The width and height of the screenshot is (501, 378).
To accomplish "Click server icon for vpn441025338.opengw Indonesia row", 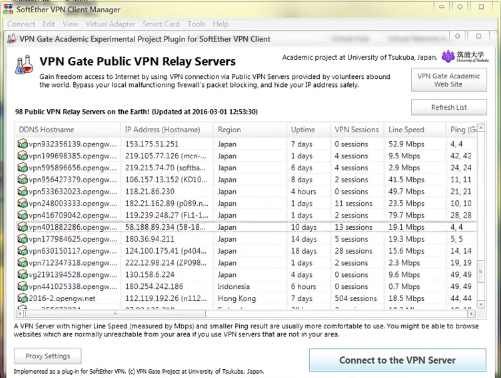I will [22, 286].
